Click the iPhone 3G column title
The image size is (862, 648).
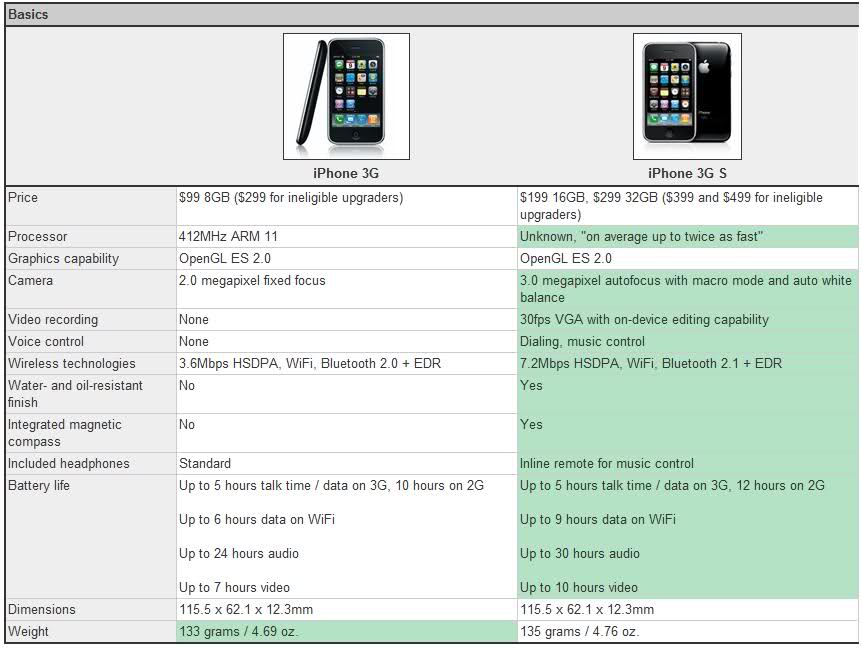(x=346, y=174)
